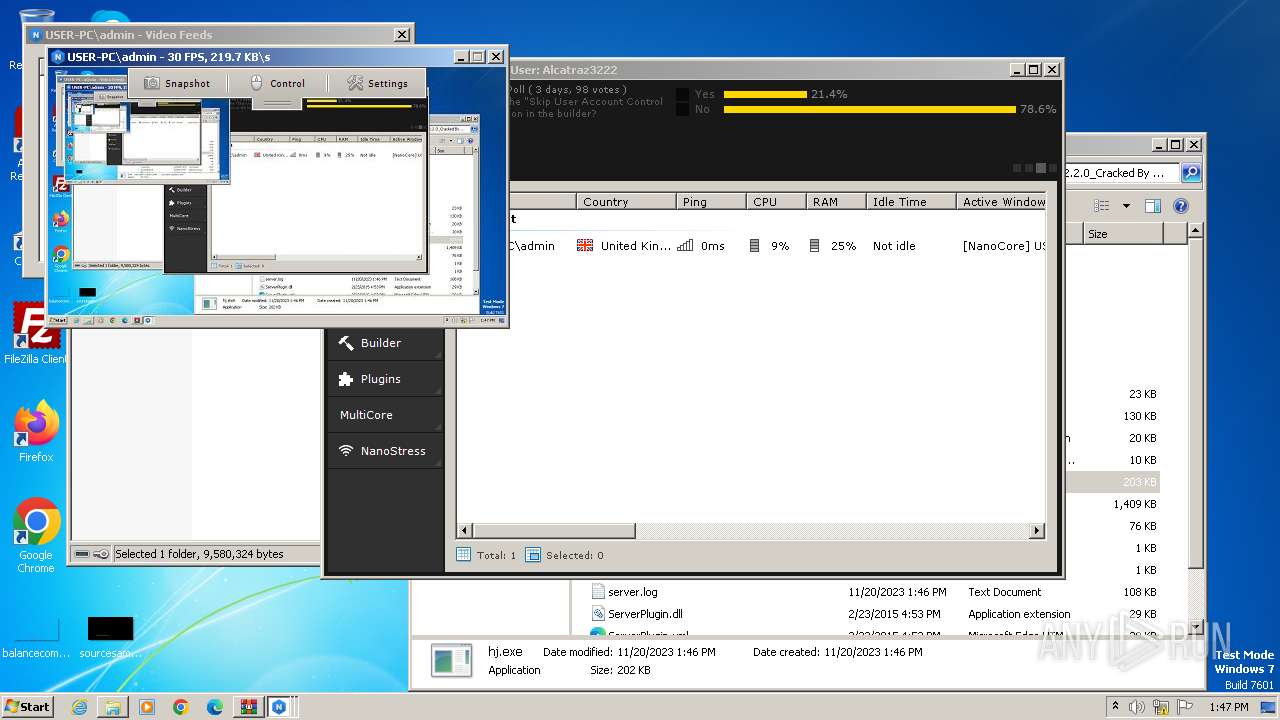Select the 'Not idle' cell
Image resolution: width=1280 pixels, height=720 pixels.
coord(894,246)
